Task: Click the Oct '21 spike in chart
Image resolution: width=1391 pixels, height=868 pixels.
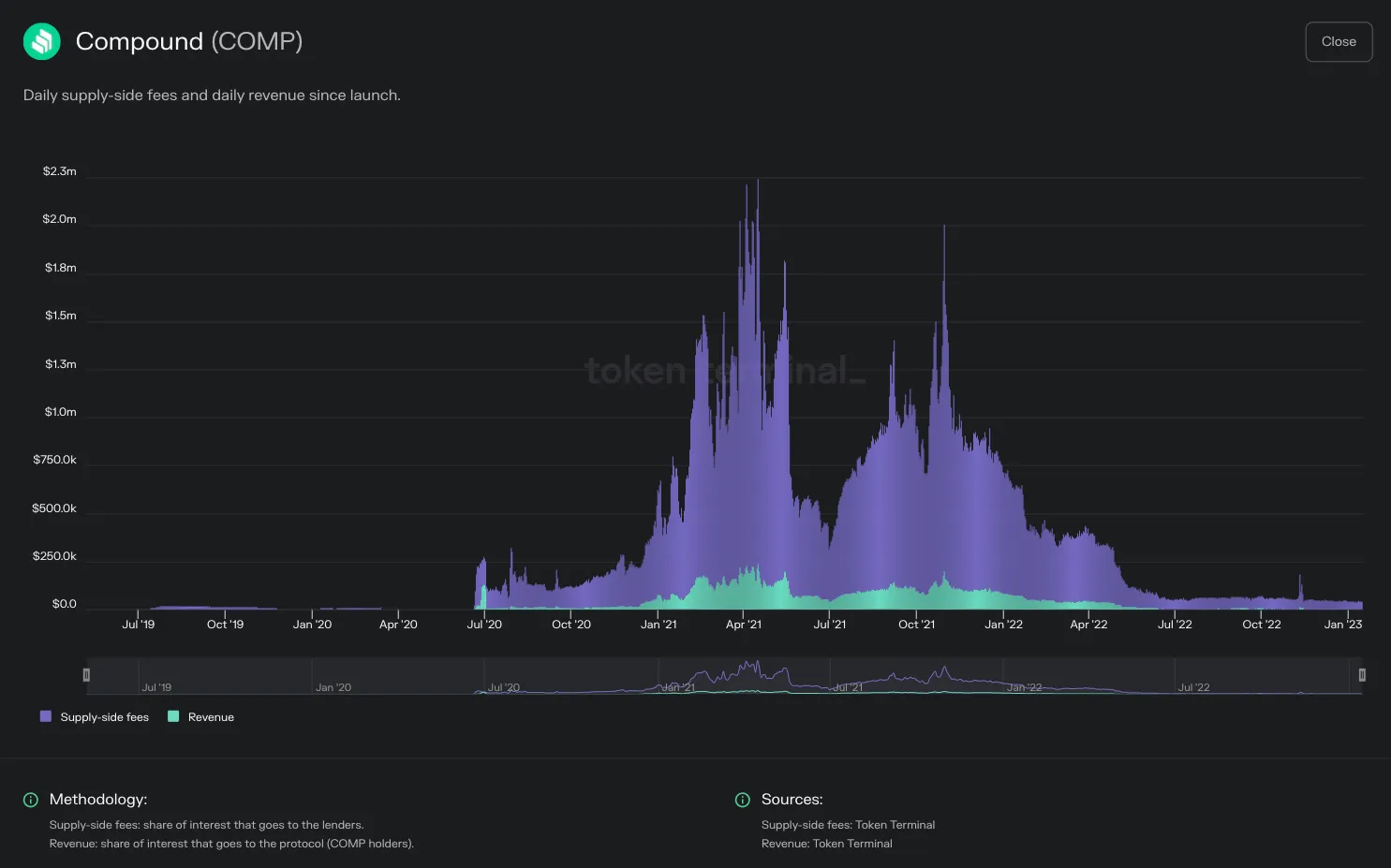Action: tap(944, 229)
